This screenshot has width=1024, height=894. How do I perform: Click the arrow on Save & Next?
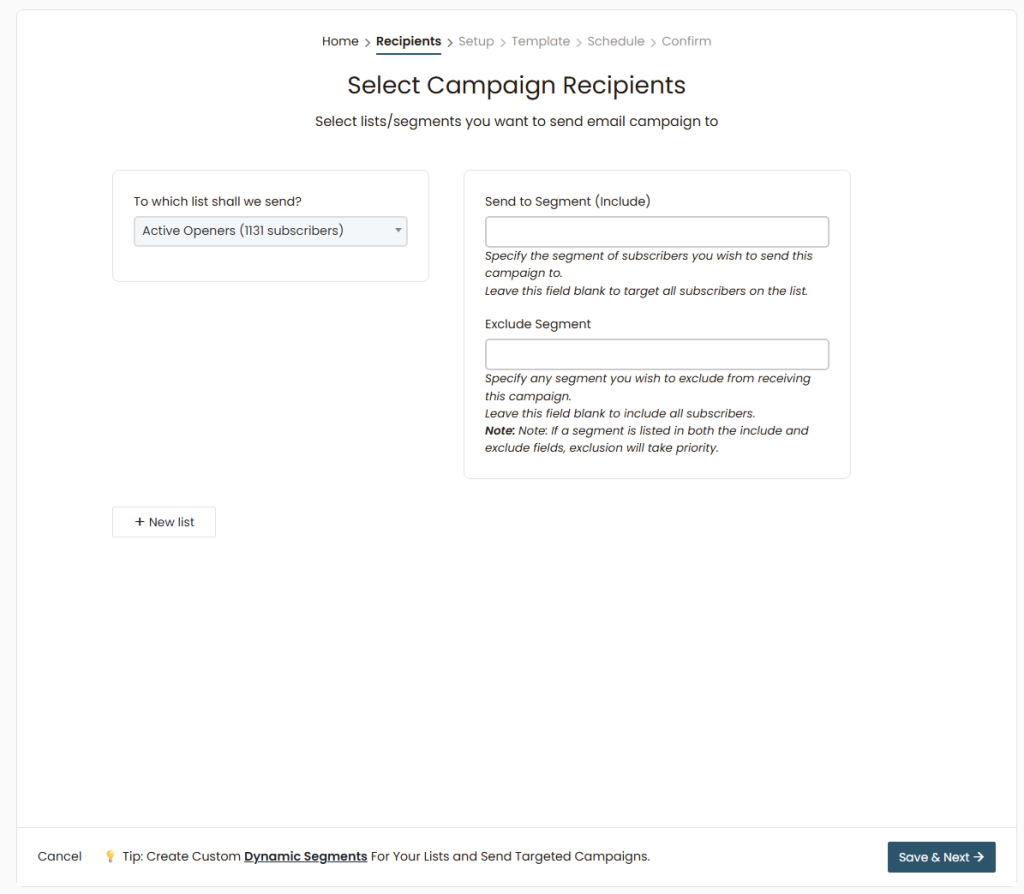coord(979,857)
